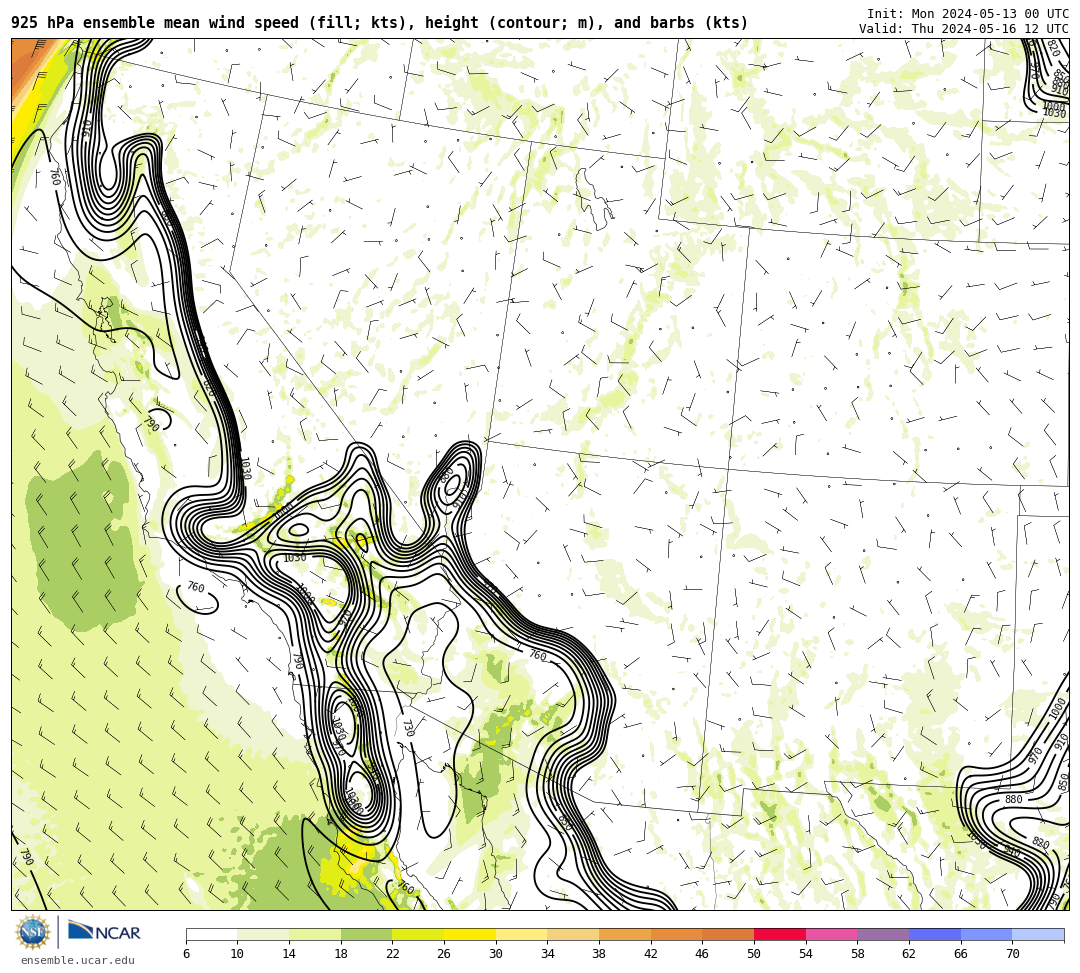Select the Valid: Thu 2024-05-16 12 UTC text

click(964, 28)
